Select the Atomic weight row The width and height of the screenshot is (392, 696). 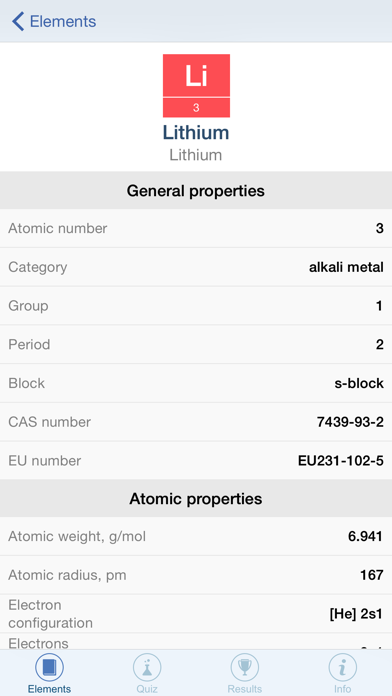(196, 537)
